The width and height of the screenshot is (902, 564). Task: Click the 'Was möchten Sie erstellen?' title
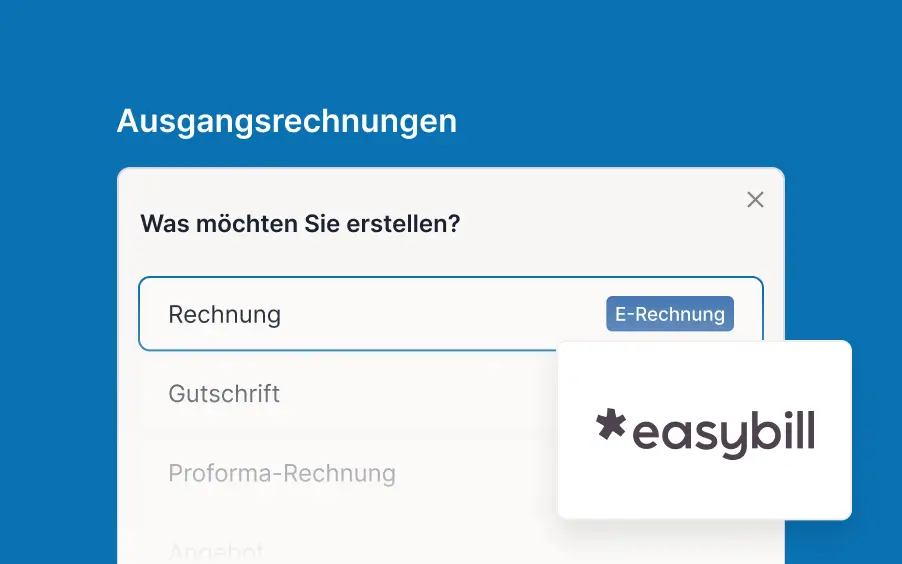(x=300, y=223)
